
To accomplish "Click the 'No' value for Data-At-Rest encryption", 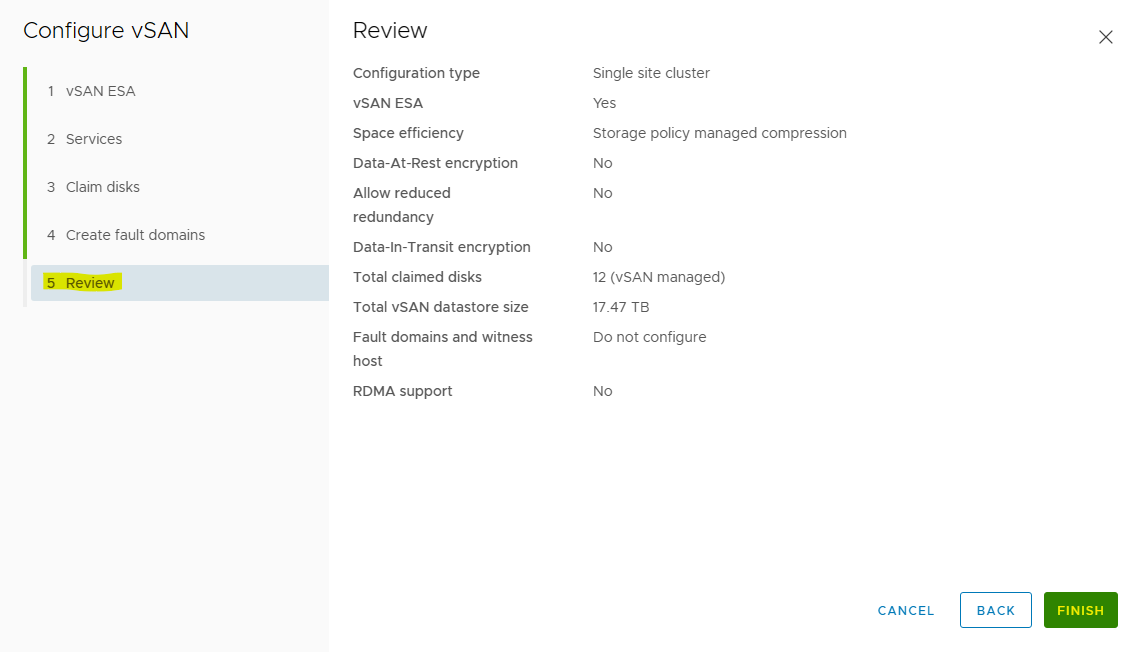I will point(602,163).
